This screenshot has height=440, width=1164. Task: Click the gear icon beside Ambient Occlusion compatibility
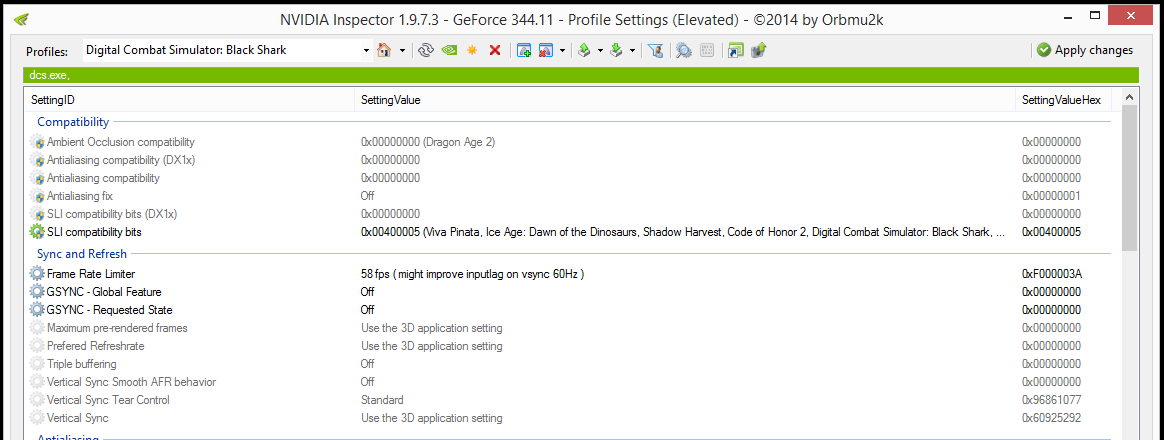coord(37,142)
